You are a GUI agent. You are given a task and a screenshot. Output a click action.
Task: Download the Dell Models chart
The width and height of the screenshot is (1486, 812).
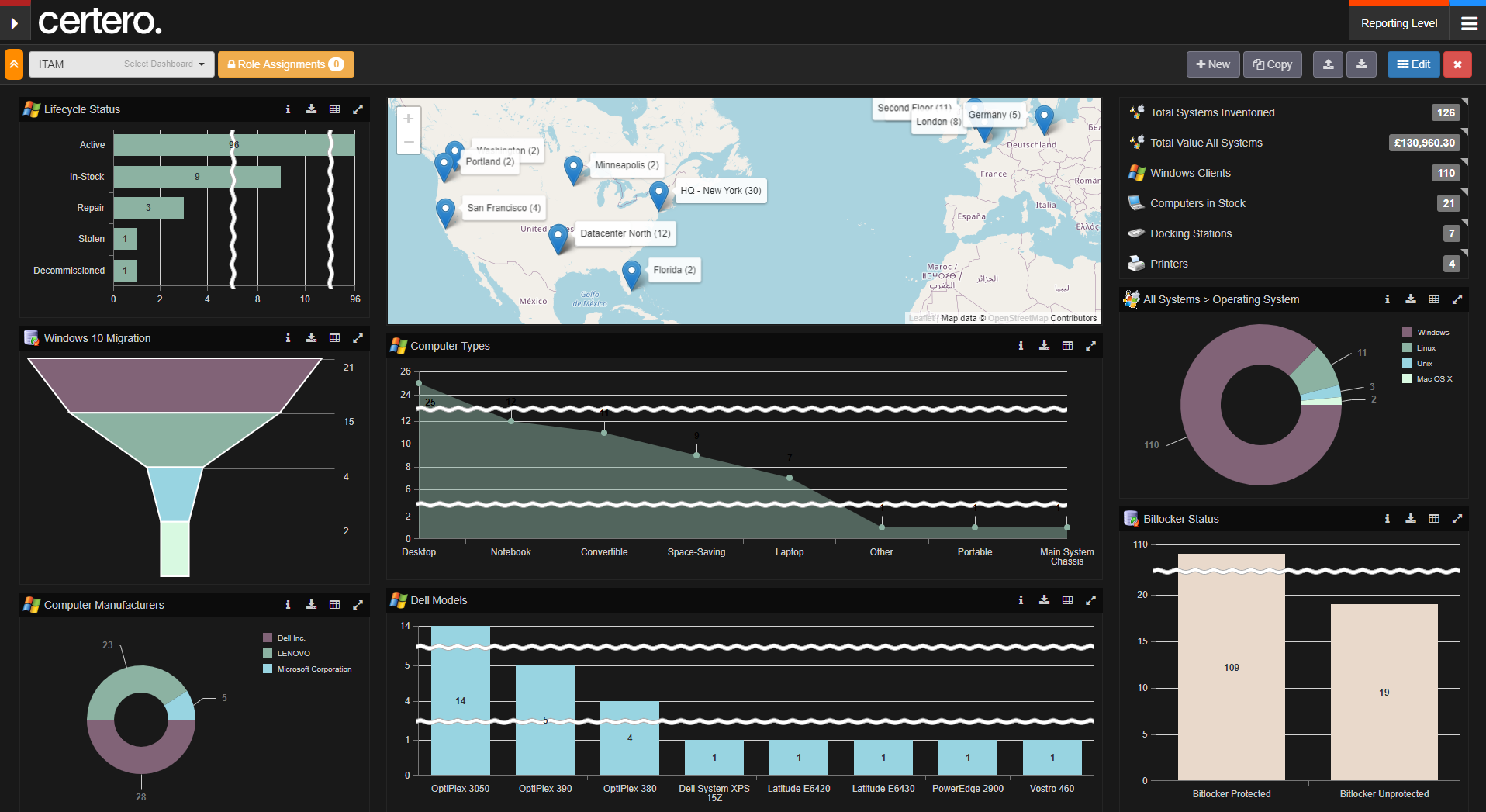(x=1044, y=600)
